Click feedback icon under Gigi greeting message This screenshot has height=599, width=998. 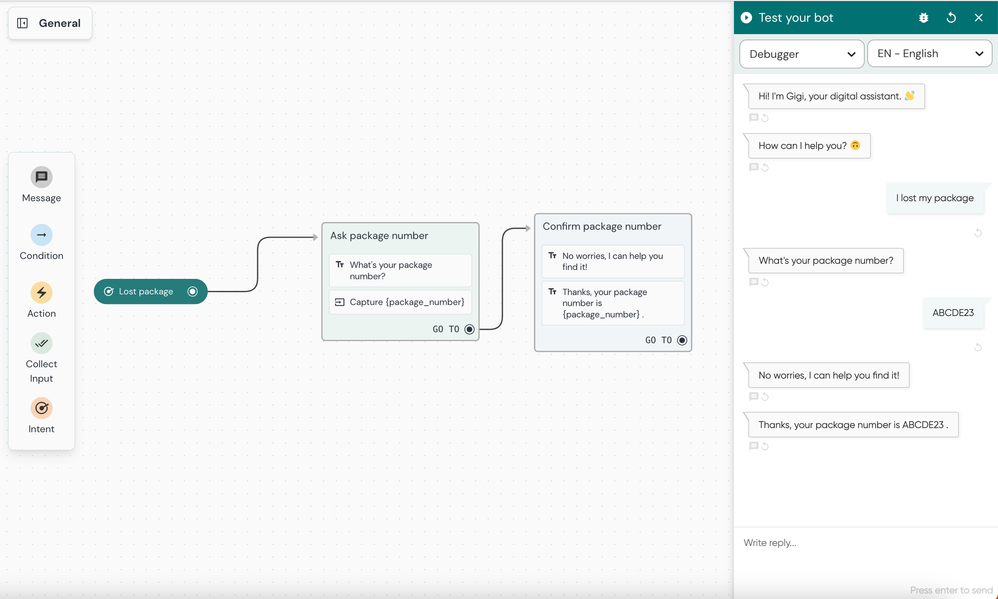[x=754, y=118]
